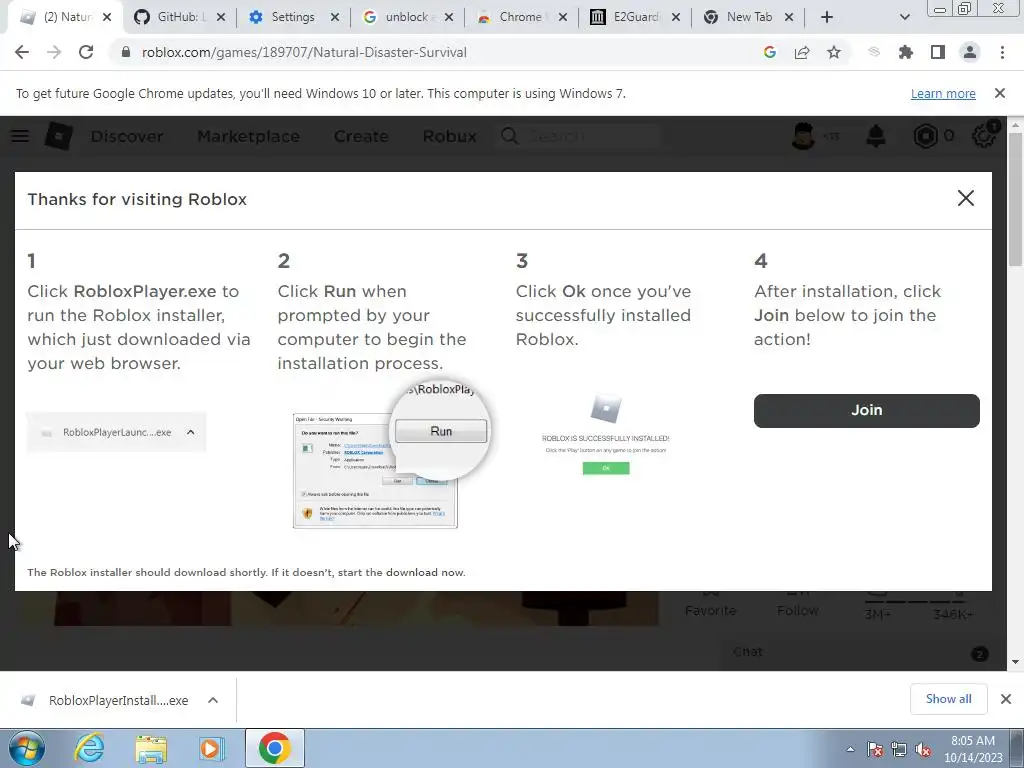Image resolution: width=1024 pixels, height=768 pixels.
Task: Bookmark this page with the star icon
Action: click(834, 52)
